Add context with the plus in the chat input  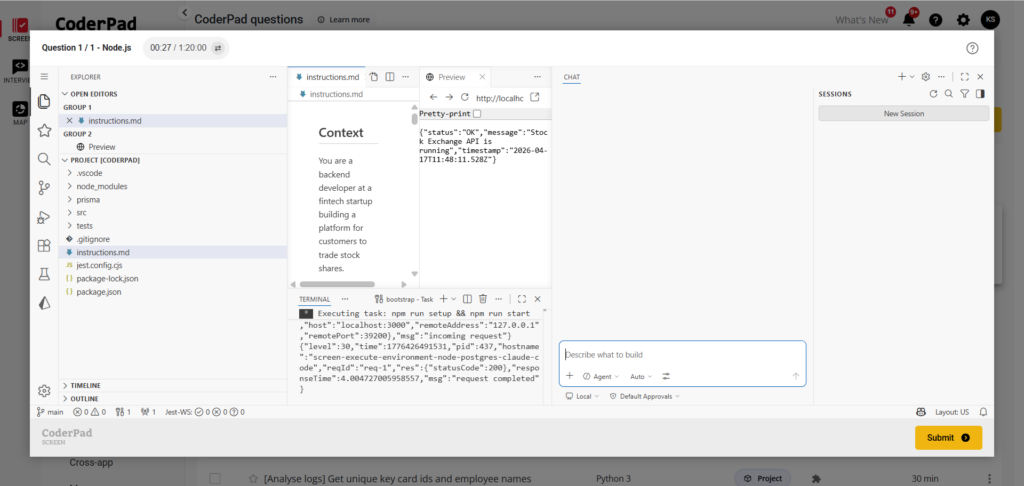point(569,376)
